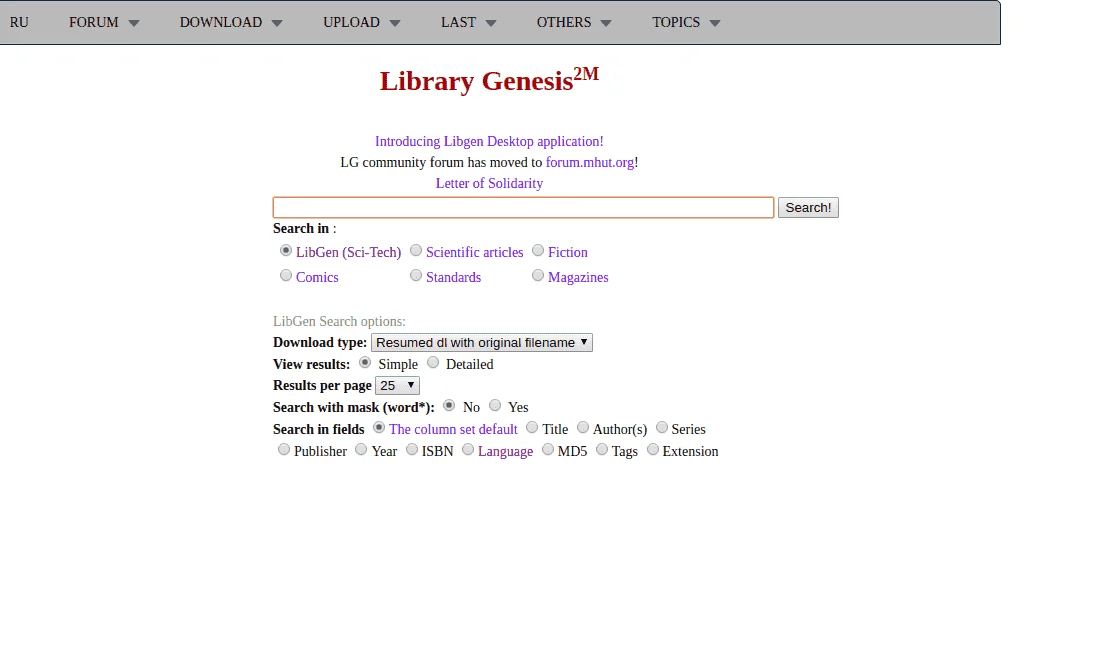Open the TOPICS menu

point(686,23)
